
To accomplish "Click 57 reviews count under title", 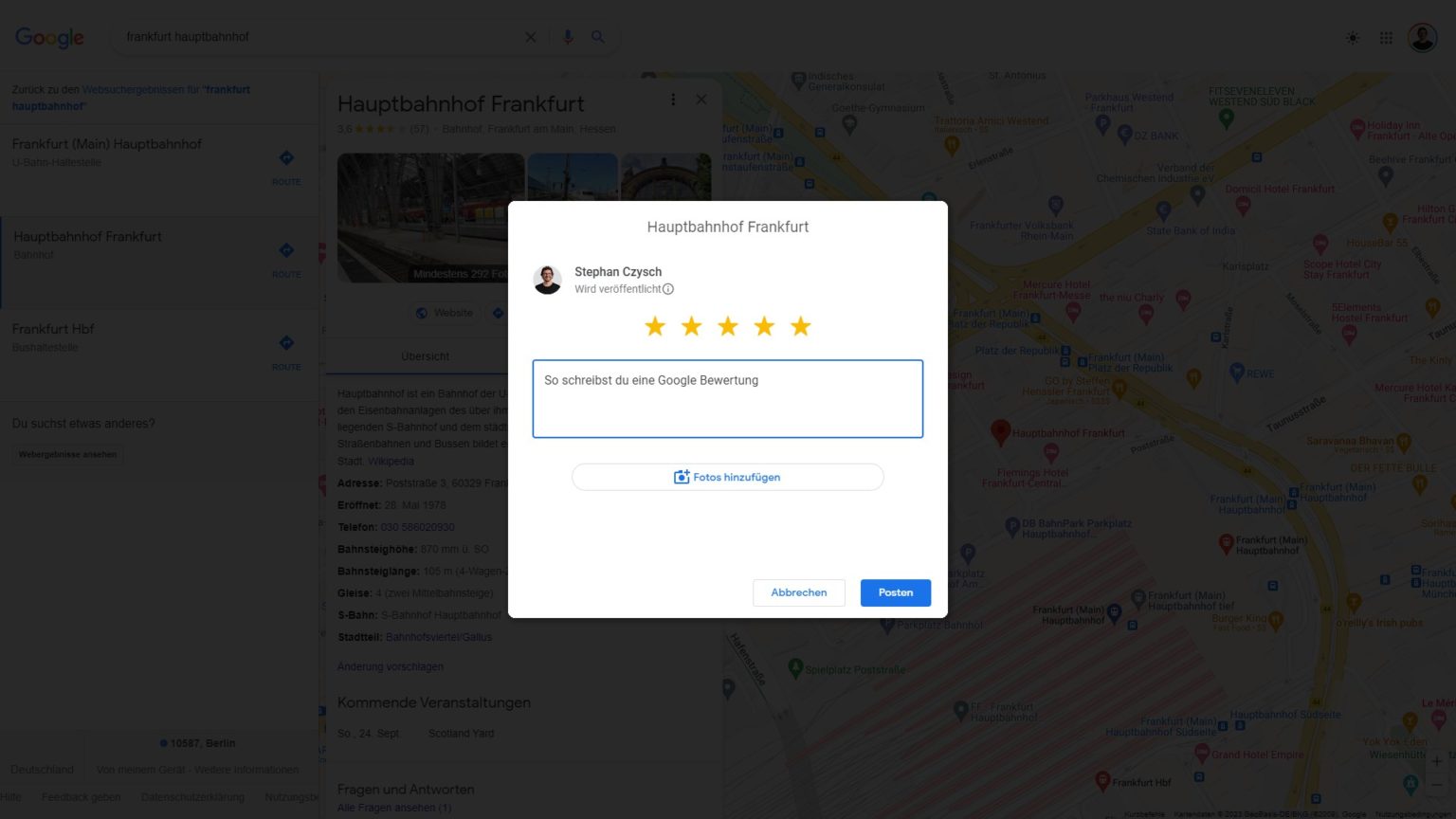I will (419, 129).
